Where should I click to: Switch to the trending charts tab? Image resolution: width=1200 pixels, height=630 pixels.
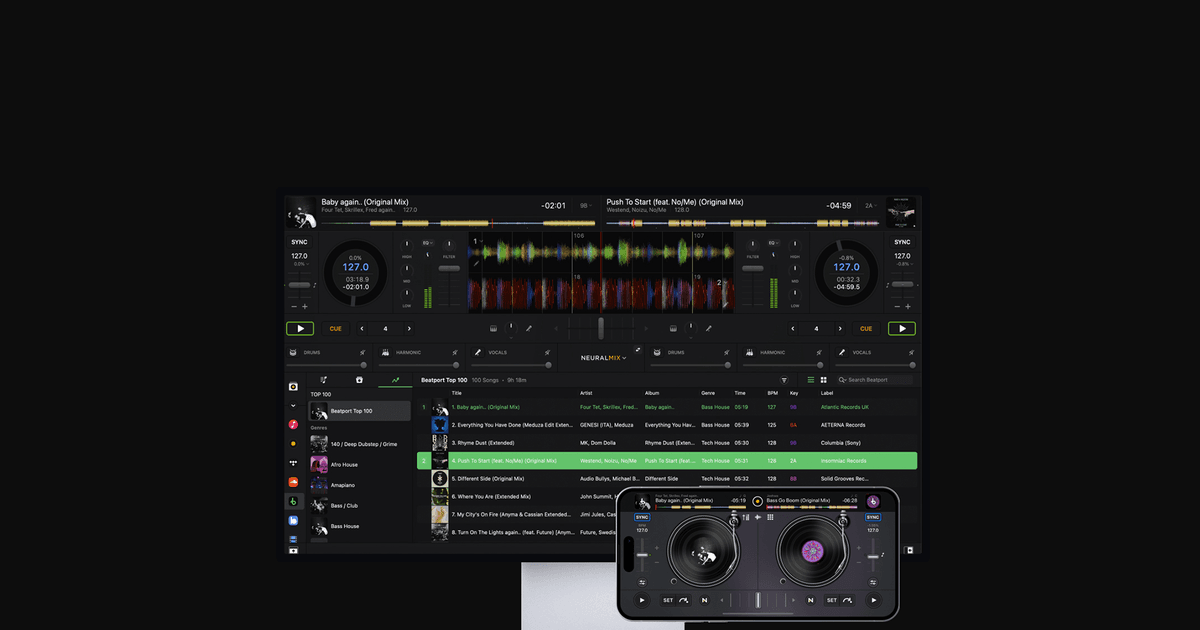click(x=397, y=380)
